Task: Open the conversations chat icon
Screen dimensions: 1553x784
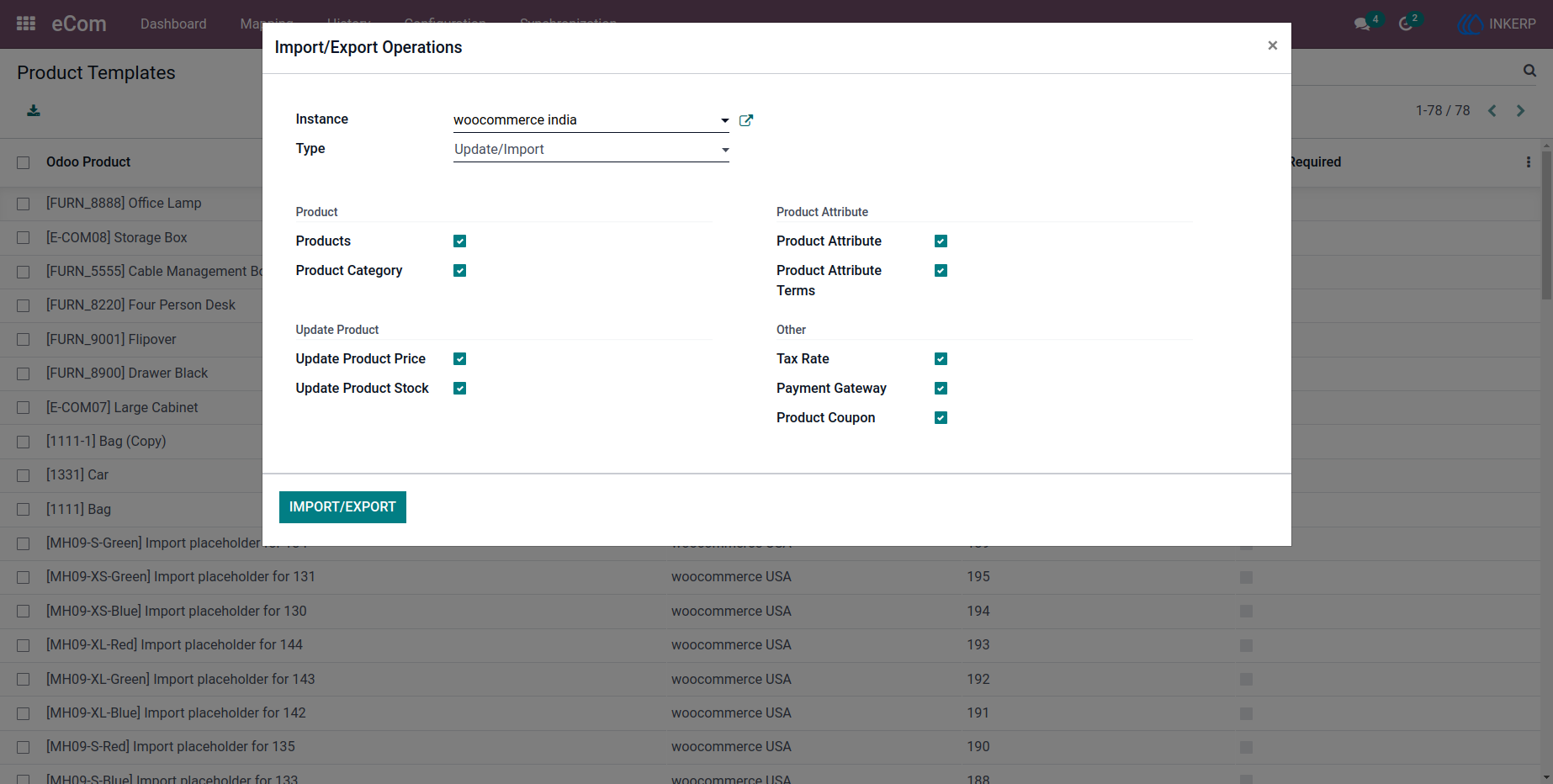Action: (x=1363, y=24)
